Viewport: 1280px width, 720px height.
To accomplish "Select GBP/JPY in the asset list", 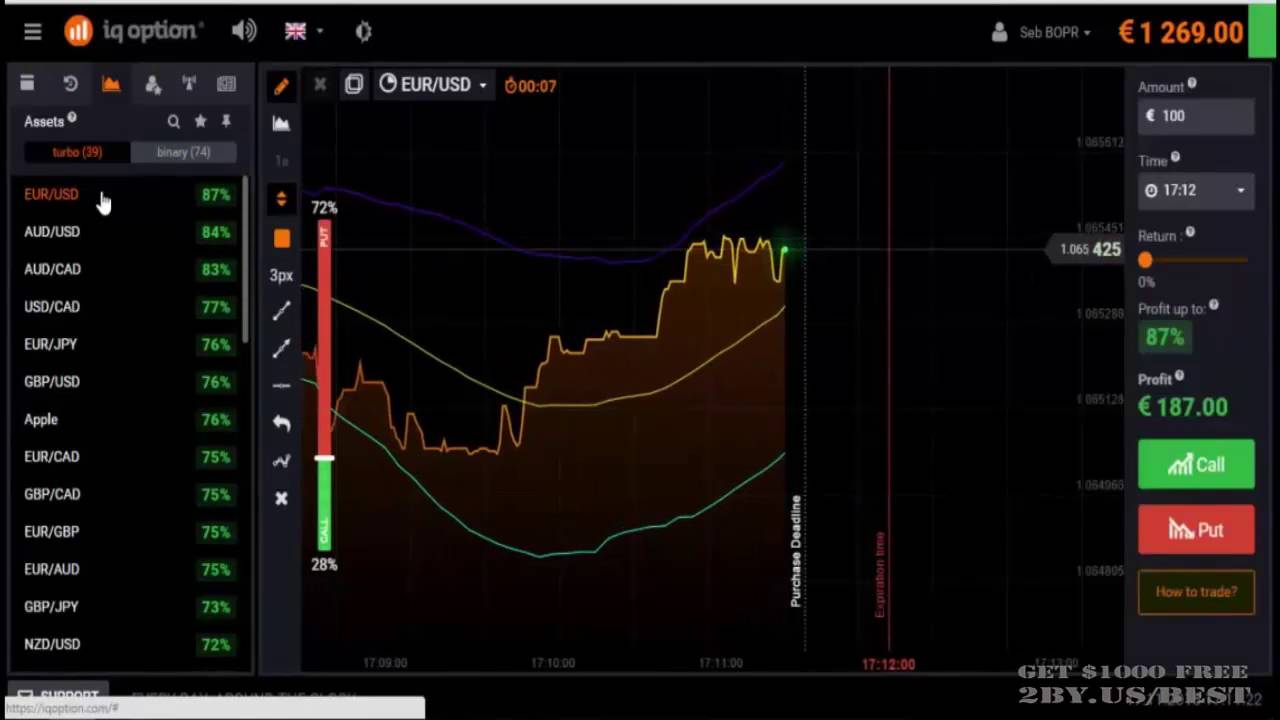I will click(128, 607).
